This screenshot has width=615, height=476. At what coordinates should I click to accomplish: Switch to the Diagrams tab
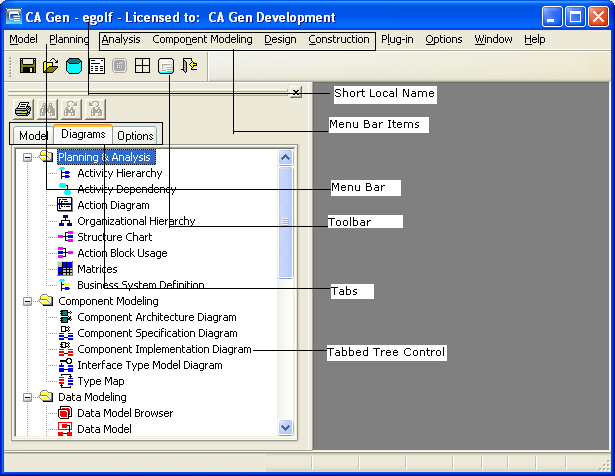pyautogui.click(x=83, y=134)
